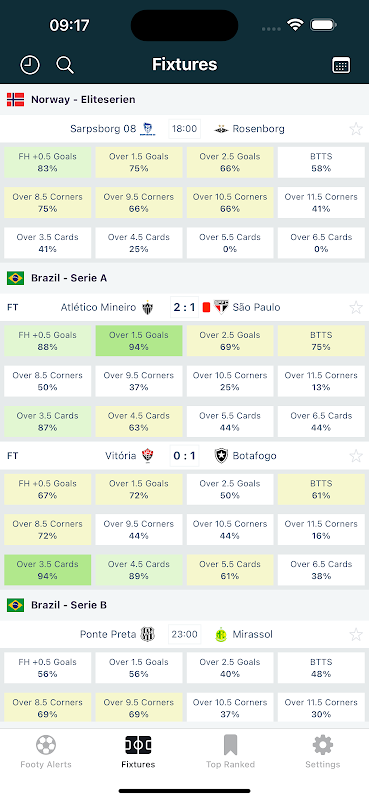The height and width of the screenshot is (800, 369).
Task: Click the Vitória club badge
Action: (147, 456)
